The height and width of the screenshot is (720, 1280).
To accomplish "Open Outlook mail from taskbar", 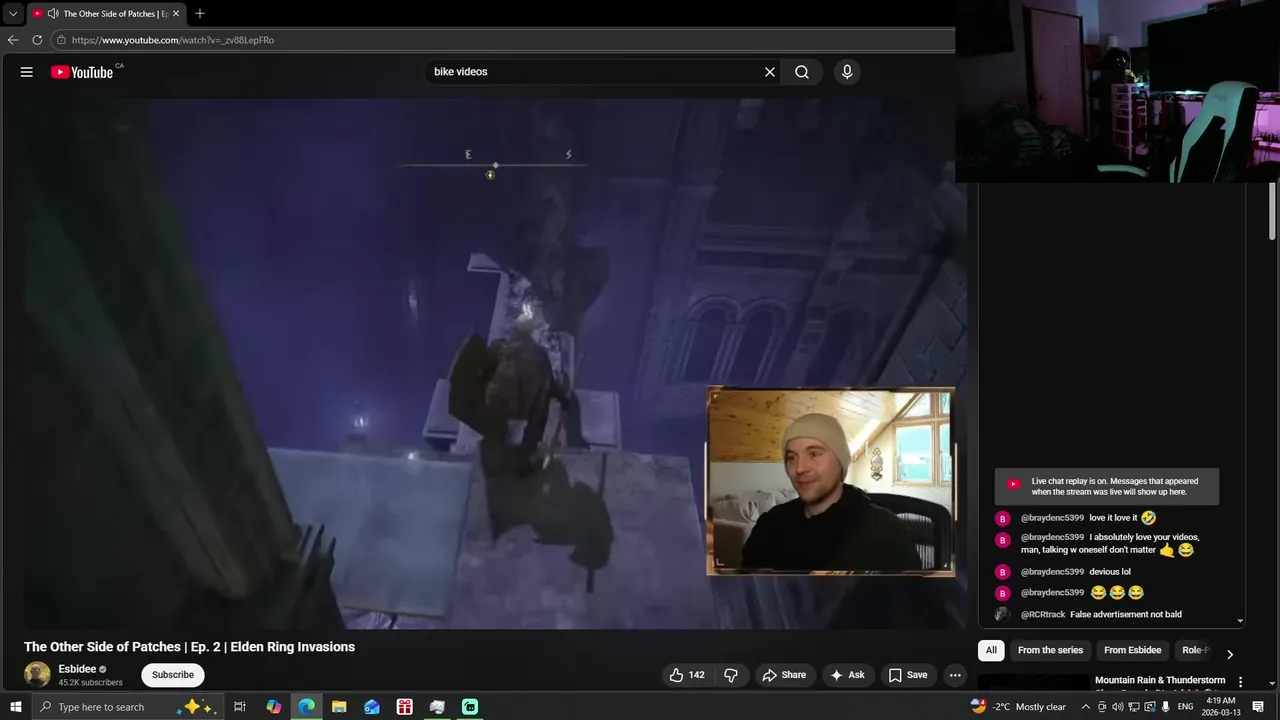I will coord(372,707).
